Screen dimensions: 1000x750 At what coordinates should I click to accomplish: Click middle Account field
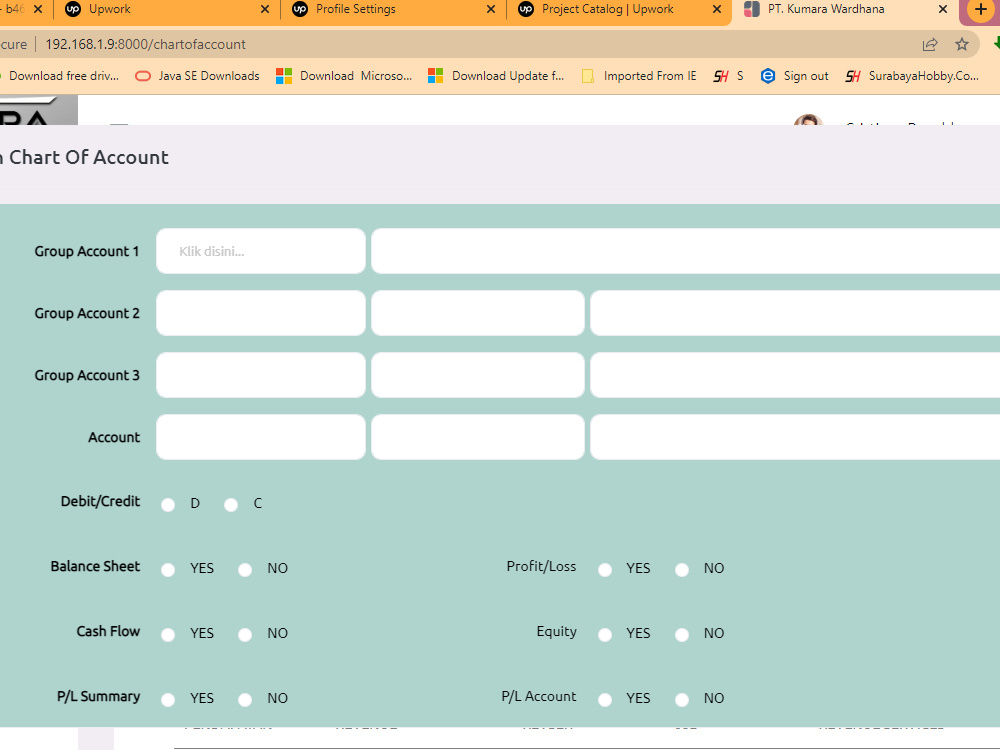tap(478, 437)
